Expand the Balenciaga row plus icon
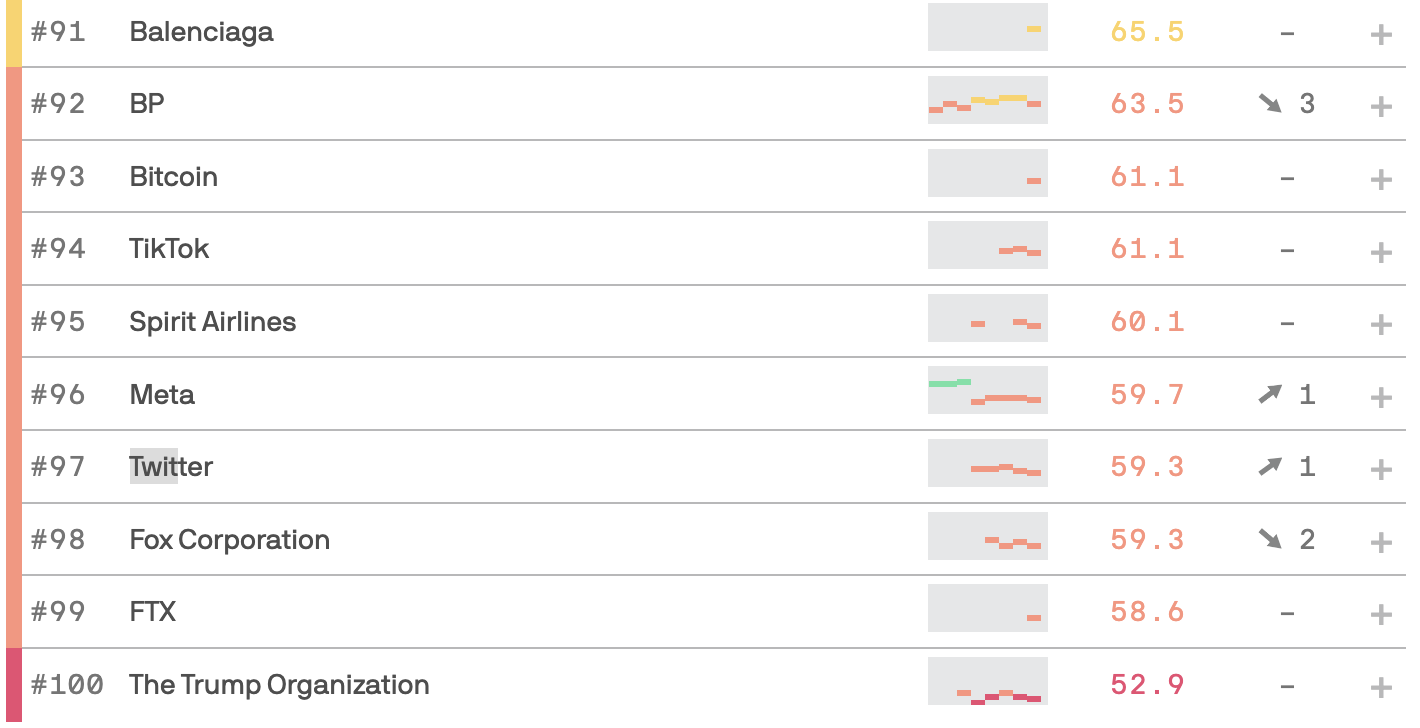The height and width of the screenshot is (728, 1420). point(1381,35)
